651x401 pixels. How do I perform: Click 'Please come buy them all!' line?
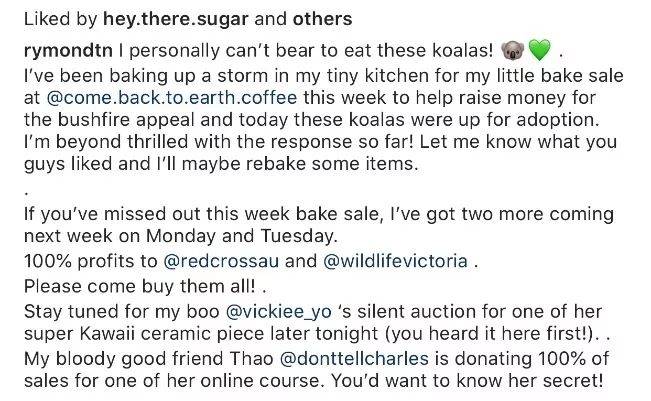[140, 287]
